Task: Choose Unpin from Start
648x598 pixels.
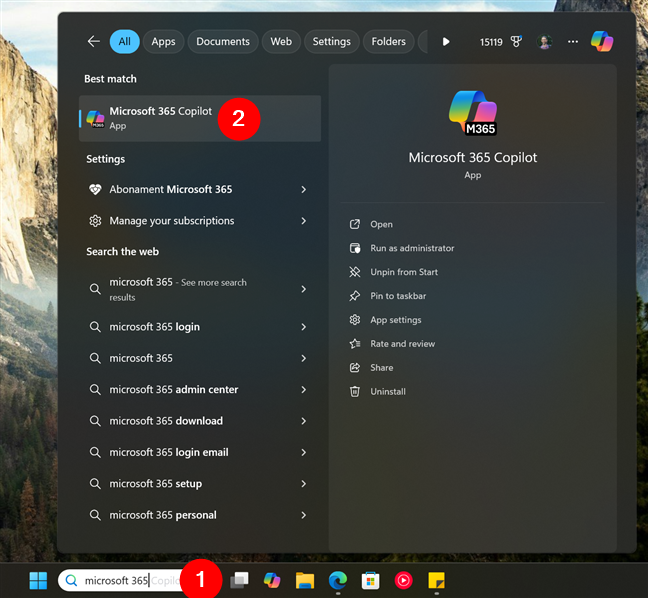Action: [404, 272]
